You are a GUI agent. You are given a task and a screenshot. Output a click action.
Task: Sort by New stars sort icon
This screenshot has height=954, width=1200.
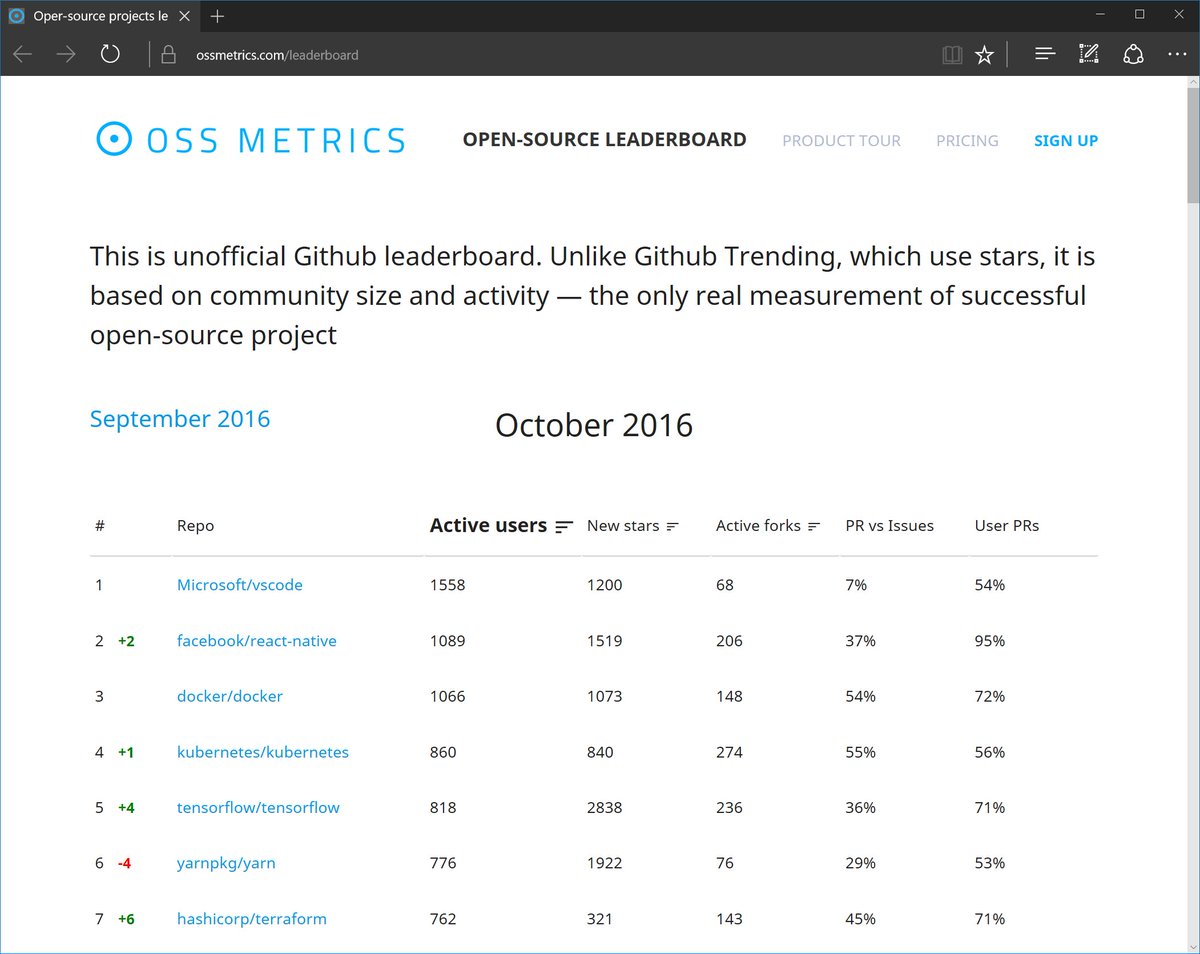672,526
